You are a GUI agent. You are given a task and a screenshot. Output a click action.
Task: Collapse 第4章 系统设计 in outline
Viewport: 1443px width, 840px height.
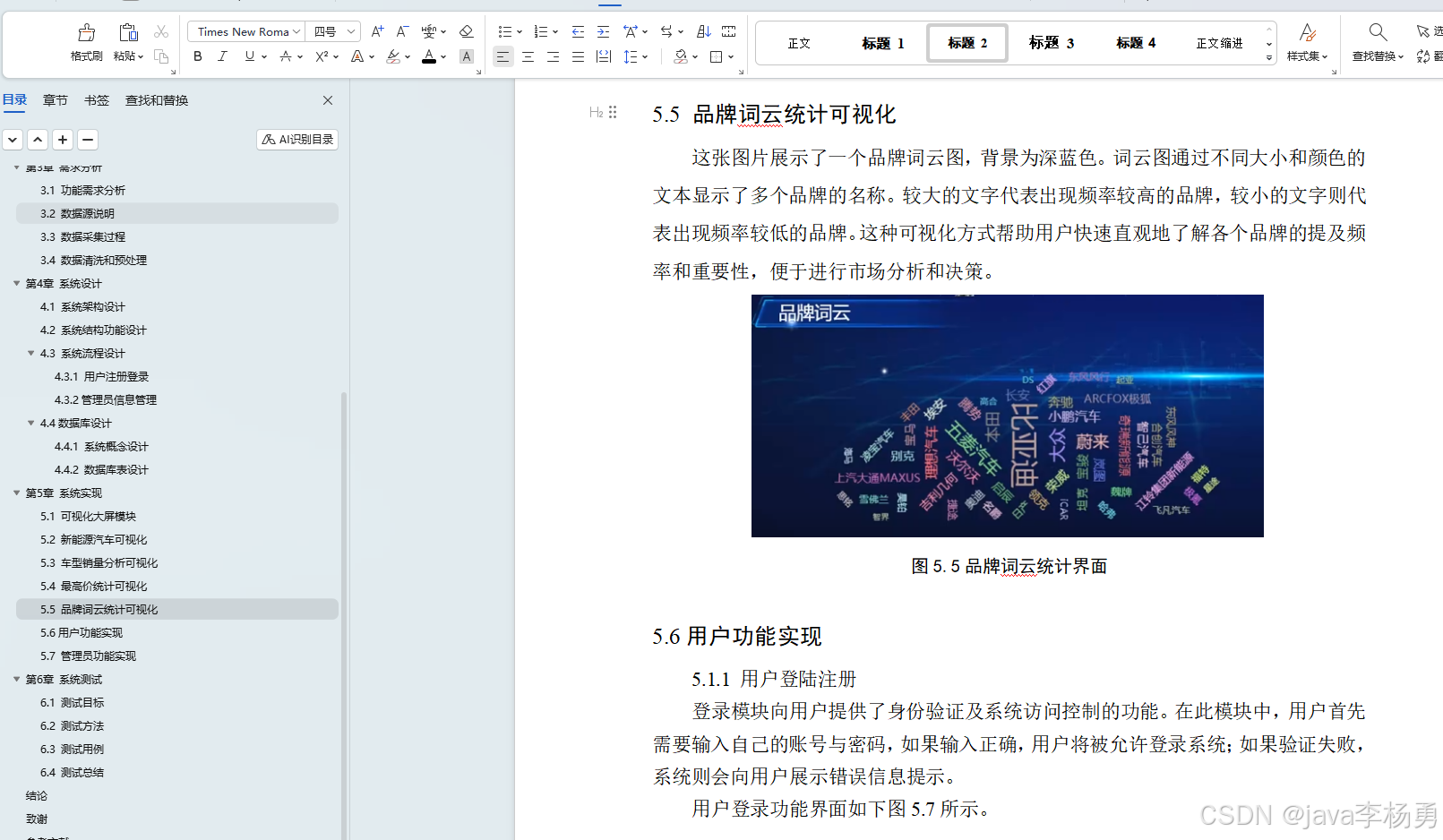click(16, 283)
